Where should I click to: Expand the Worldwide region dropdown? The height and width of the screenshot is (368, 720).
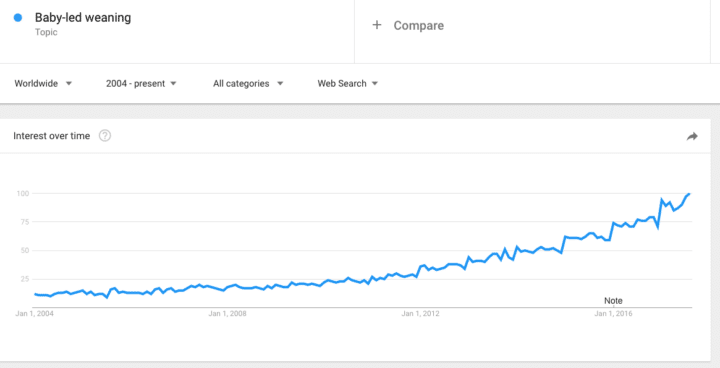click(43, 84)
